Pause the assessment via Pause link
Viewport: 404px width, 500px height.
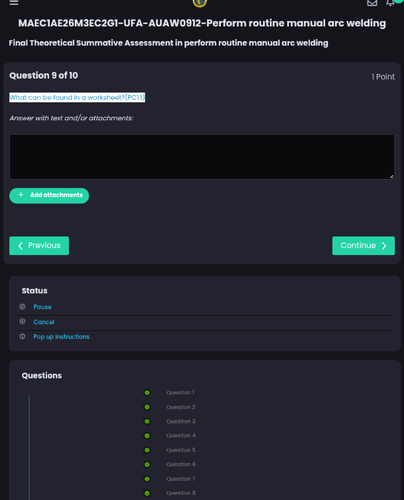coord(42,307)
